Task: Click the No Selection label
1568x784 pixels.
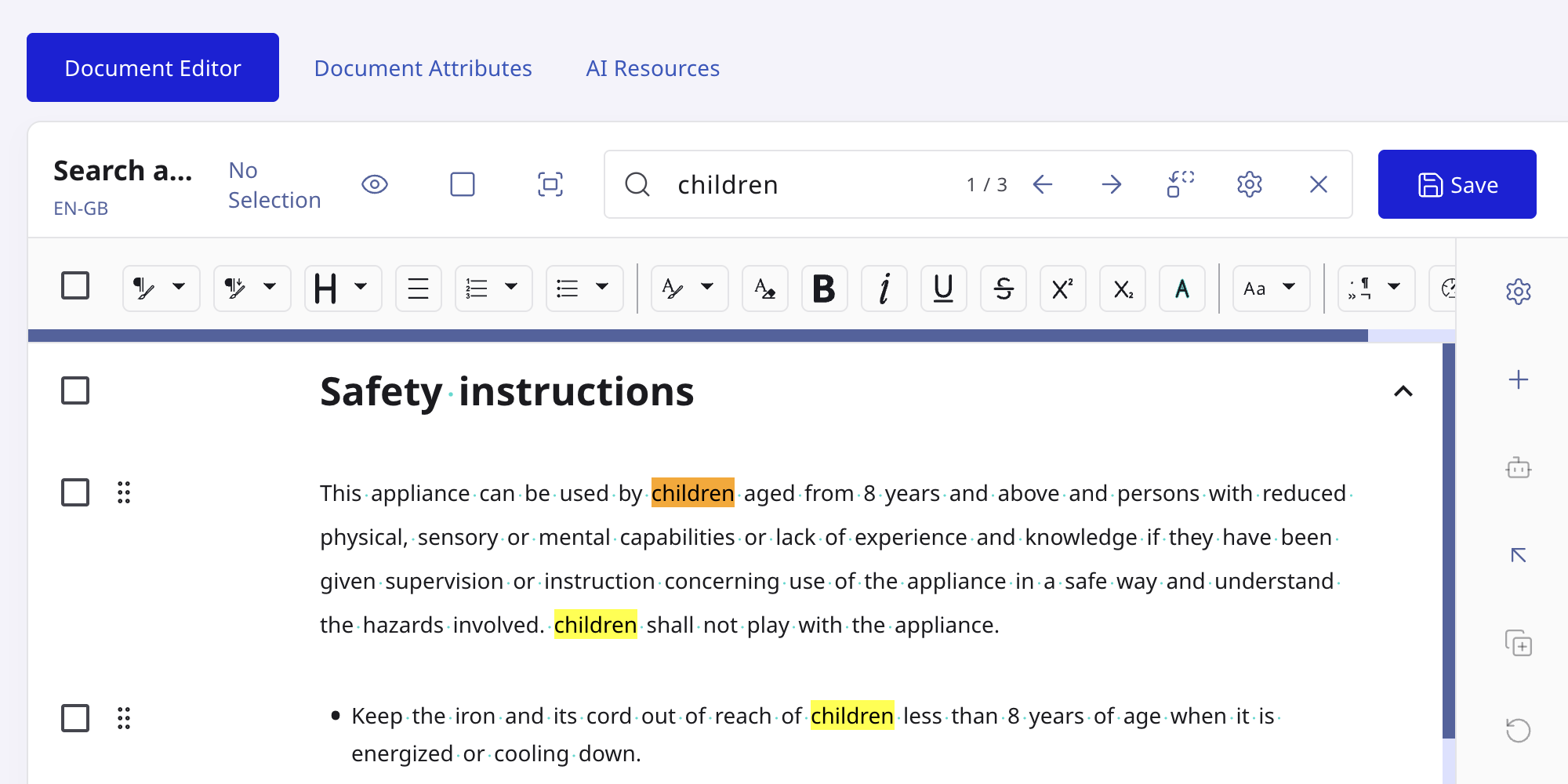Action: pos(274,185)
